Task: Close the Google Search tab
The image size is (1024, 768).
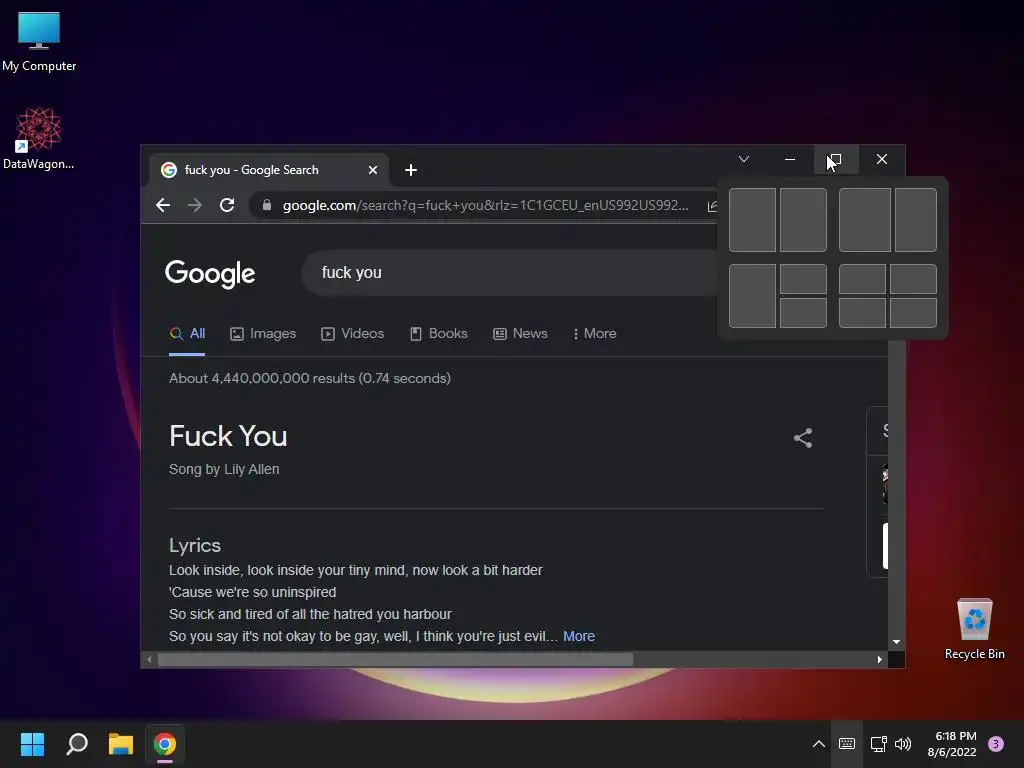Action: tap(373, 170)
